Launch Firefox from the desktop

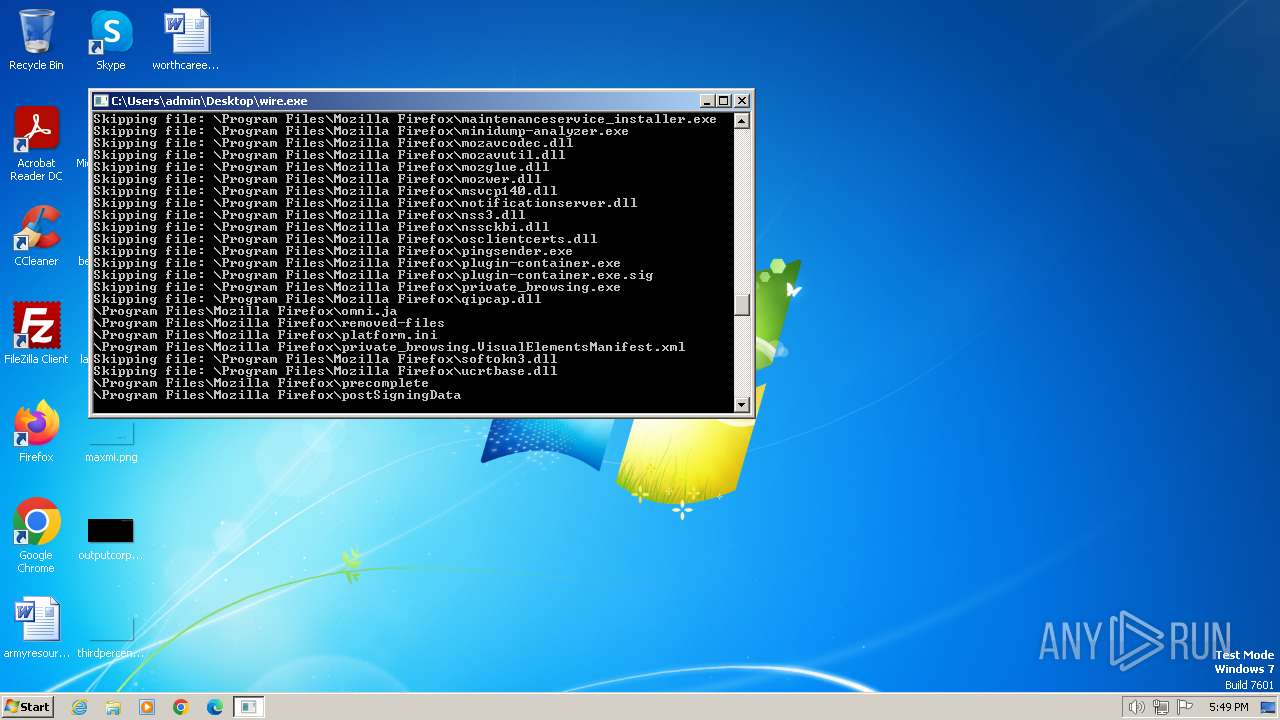click(x=36, y=432)
